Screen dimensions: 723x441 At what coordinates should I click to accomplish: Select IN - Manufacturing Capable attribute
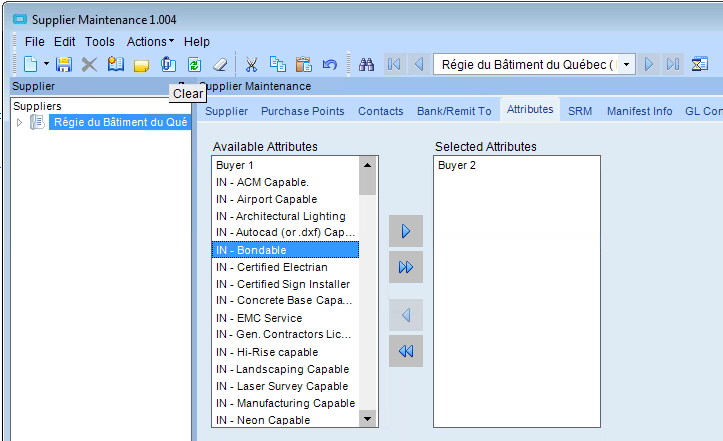point(285,403)
